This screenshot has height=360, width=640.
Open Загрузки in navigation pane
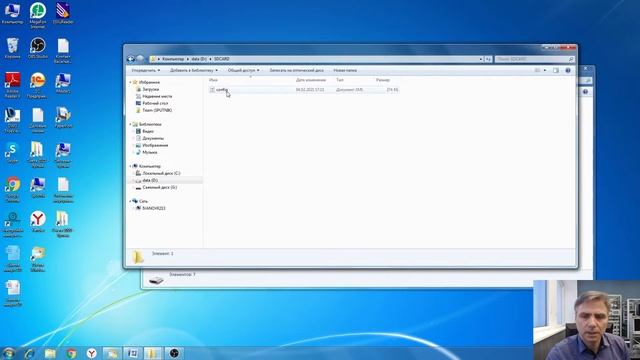click(151, 89)
